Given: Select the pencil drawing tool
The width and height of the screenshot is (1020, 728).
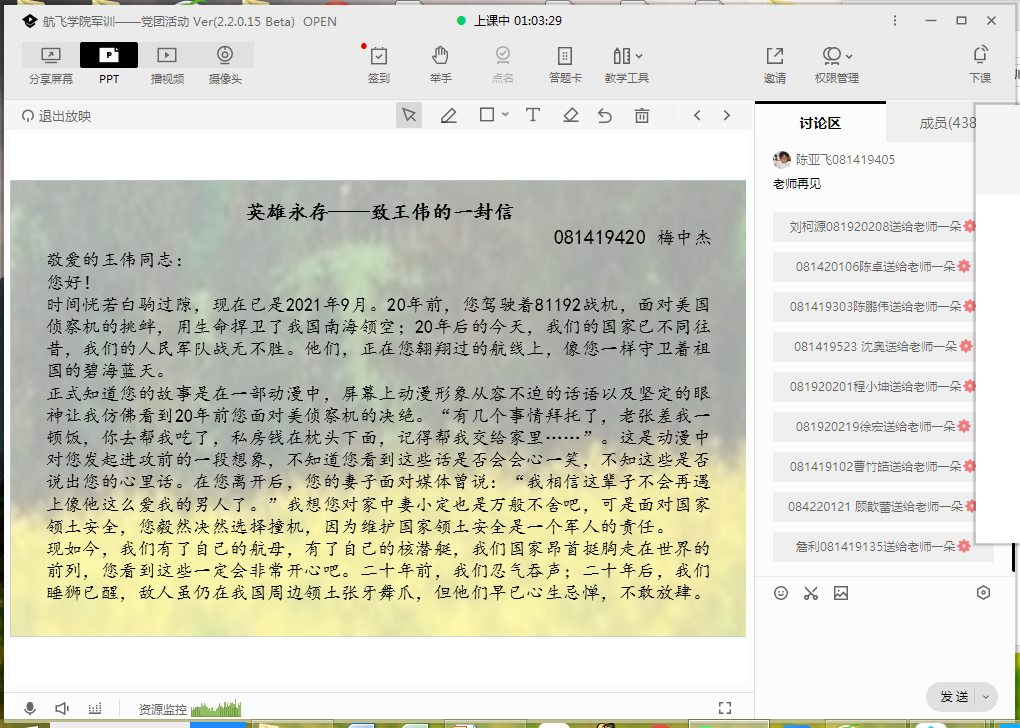Looking at the screenshot, I should [449, 116].
